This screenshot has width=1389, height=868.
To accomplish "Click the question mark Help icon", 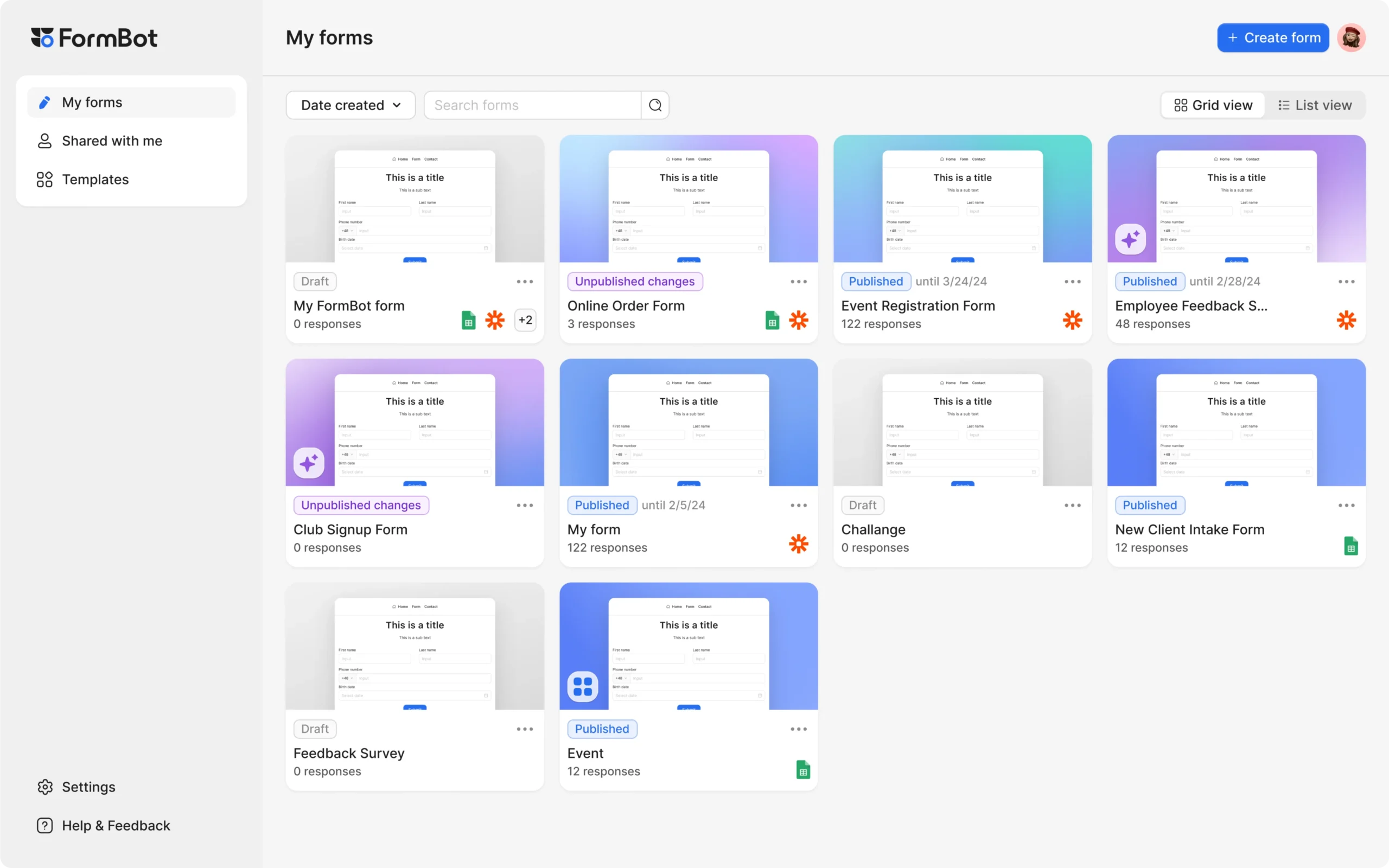I will pos(45,825).
